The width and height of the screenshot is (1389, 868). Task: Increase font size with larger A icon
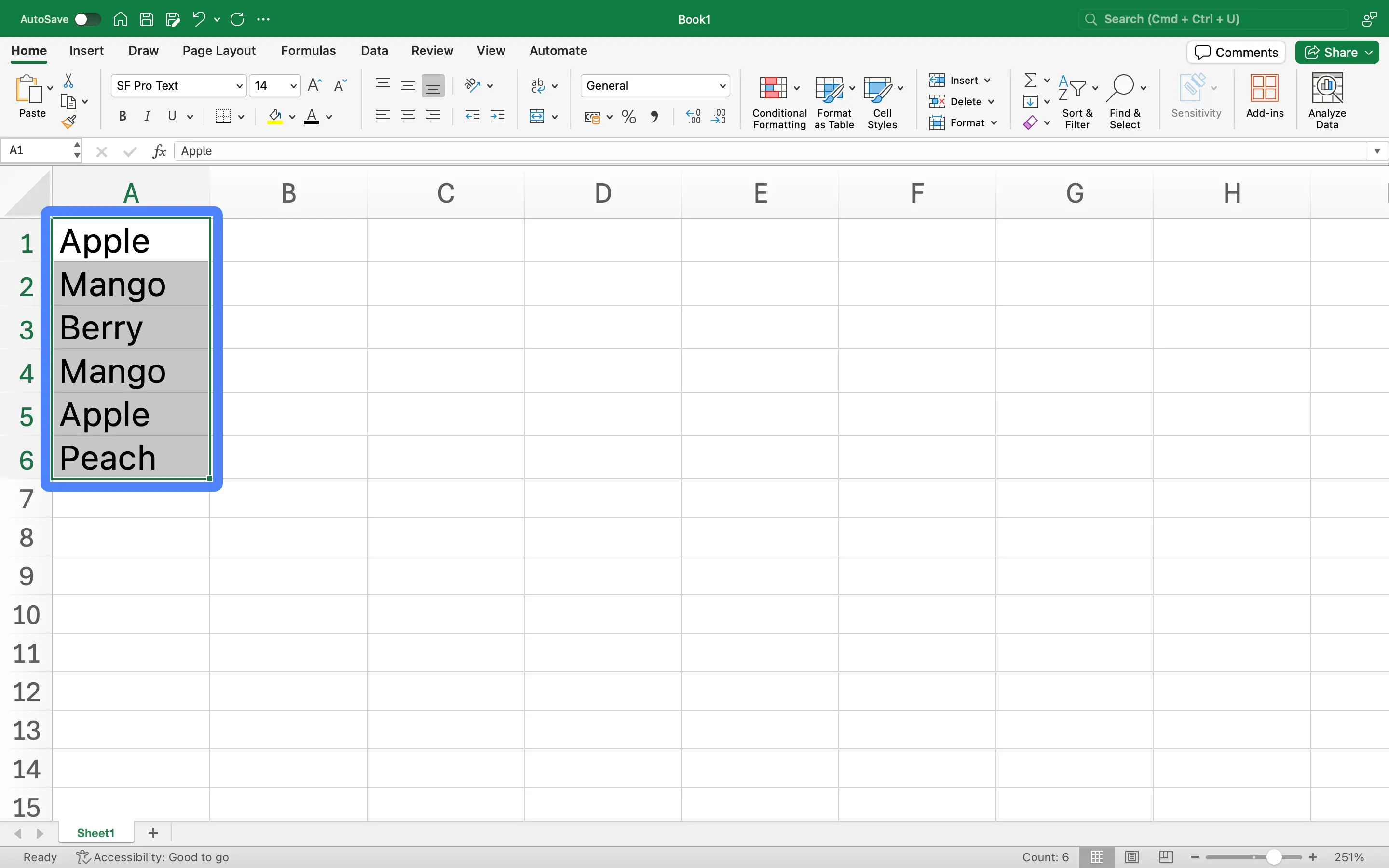(x=314, y=85)
